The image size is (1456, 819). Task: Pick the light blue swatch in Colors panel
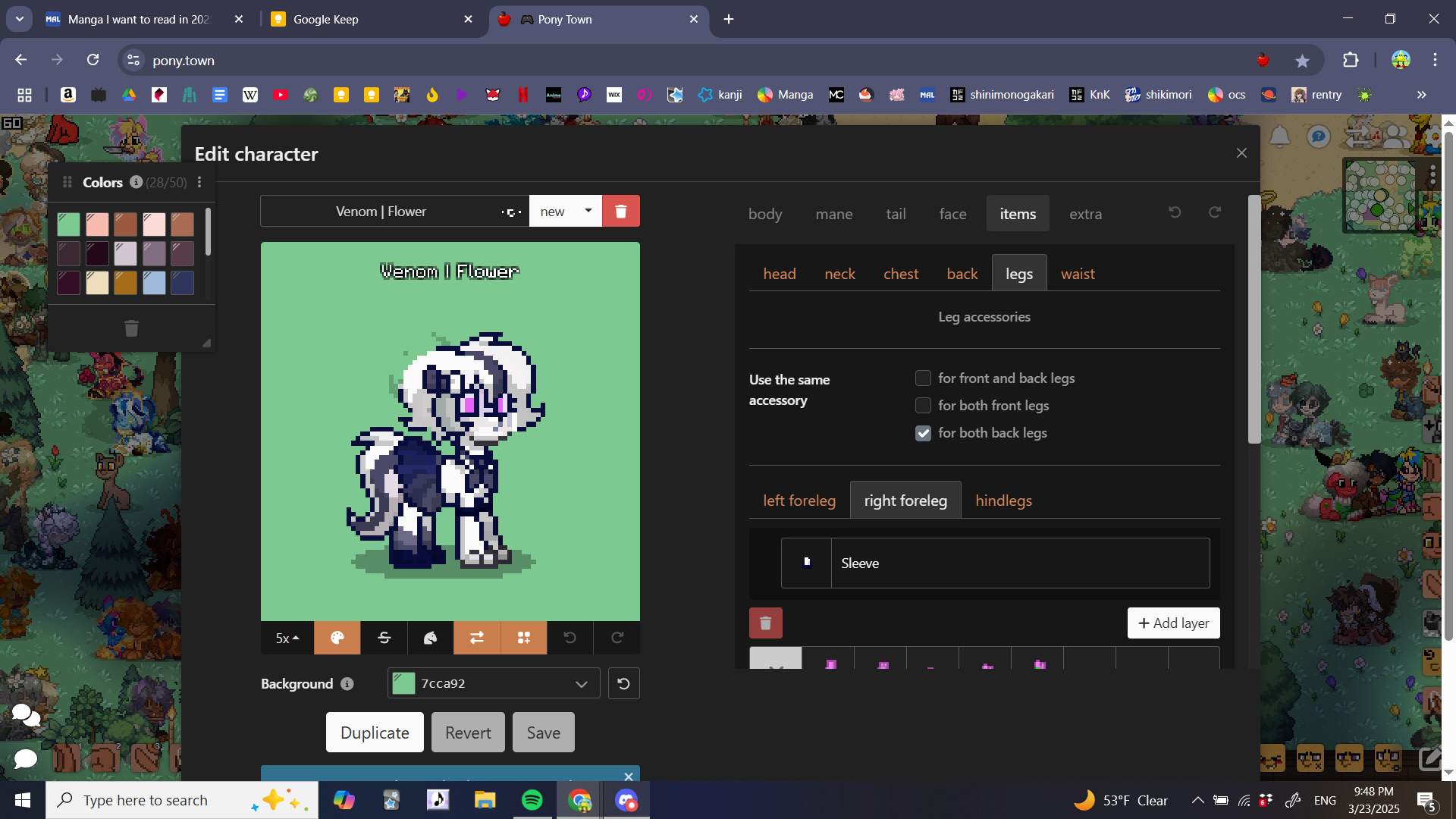coord(154,283)
